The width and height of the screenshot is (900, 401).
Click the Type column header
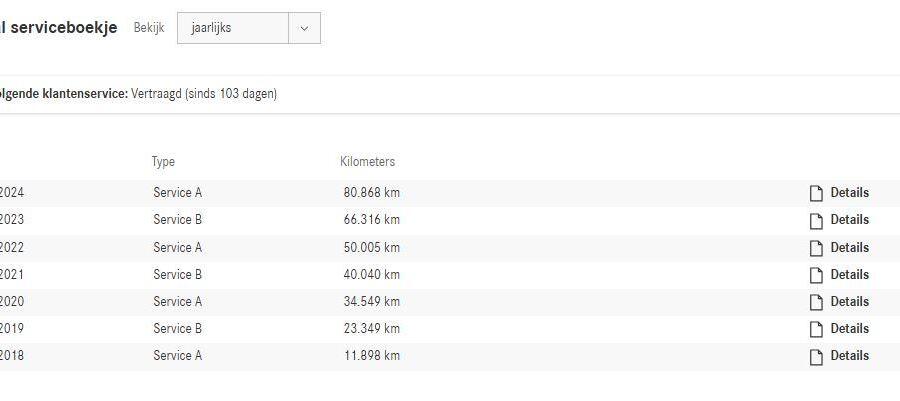pyautogui.click(x=163, y=162)
